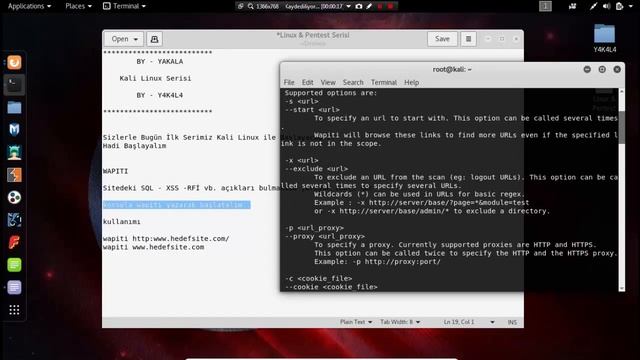Click the highlighted text line in gedit

[x=177, y=205]
